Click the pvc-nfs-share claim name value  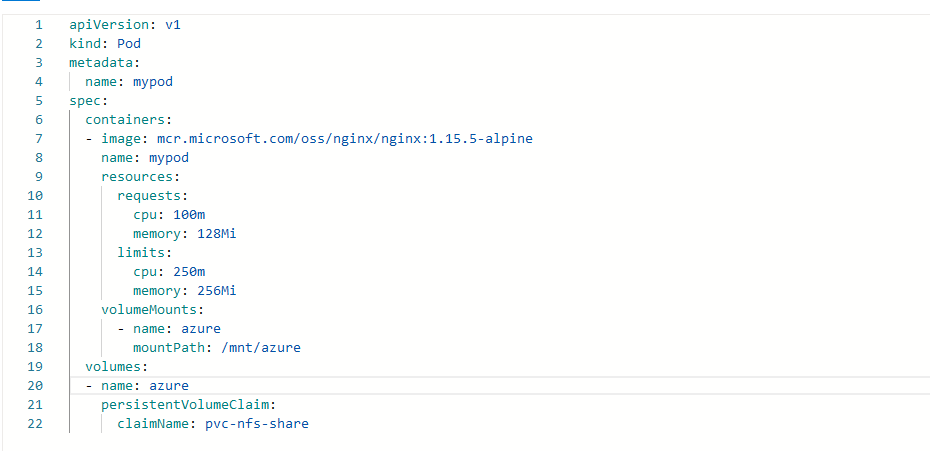click(256, 424)
